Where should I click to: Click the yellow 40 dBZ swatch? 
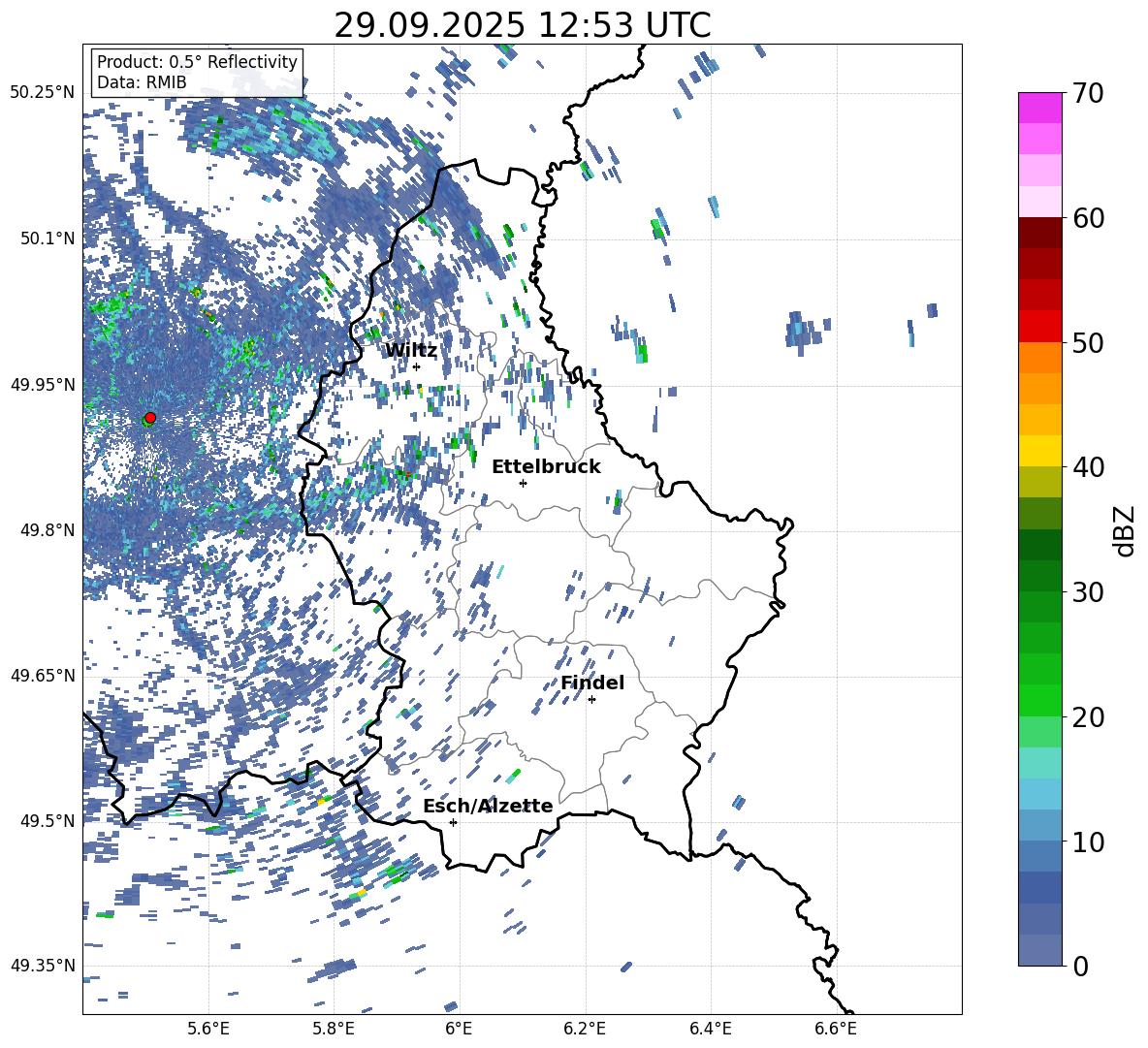(x=1040, y=451)
